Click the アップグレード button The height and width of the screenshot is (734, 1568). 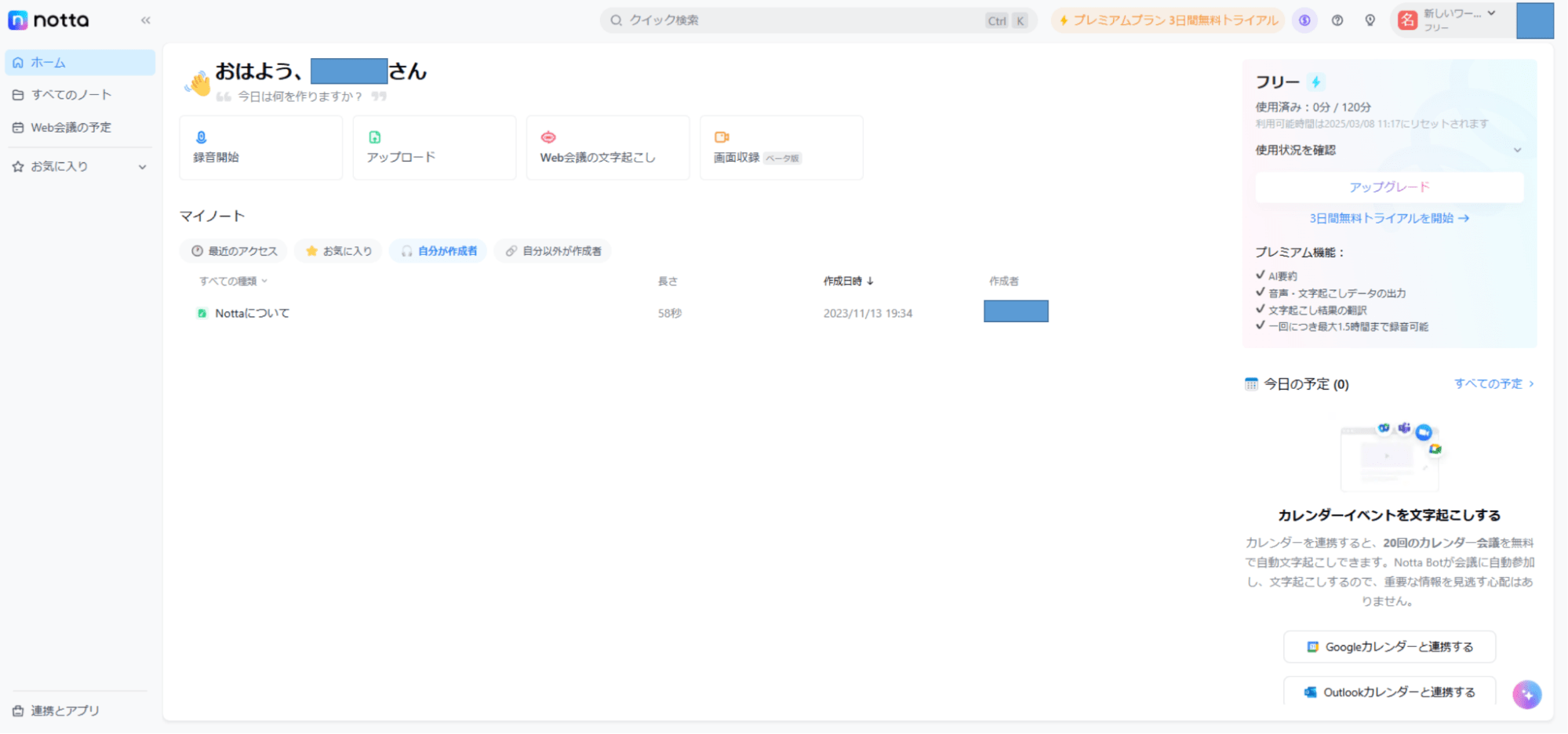click(1389, 187)
